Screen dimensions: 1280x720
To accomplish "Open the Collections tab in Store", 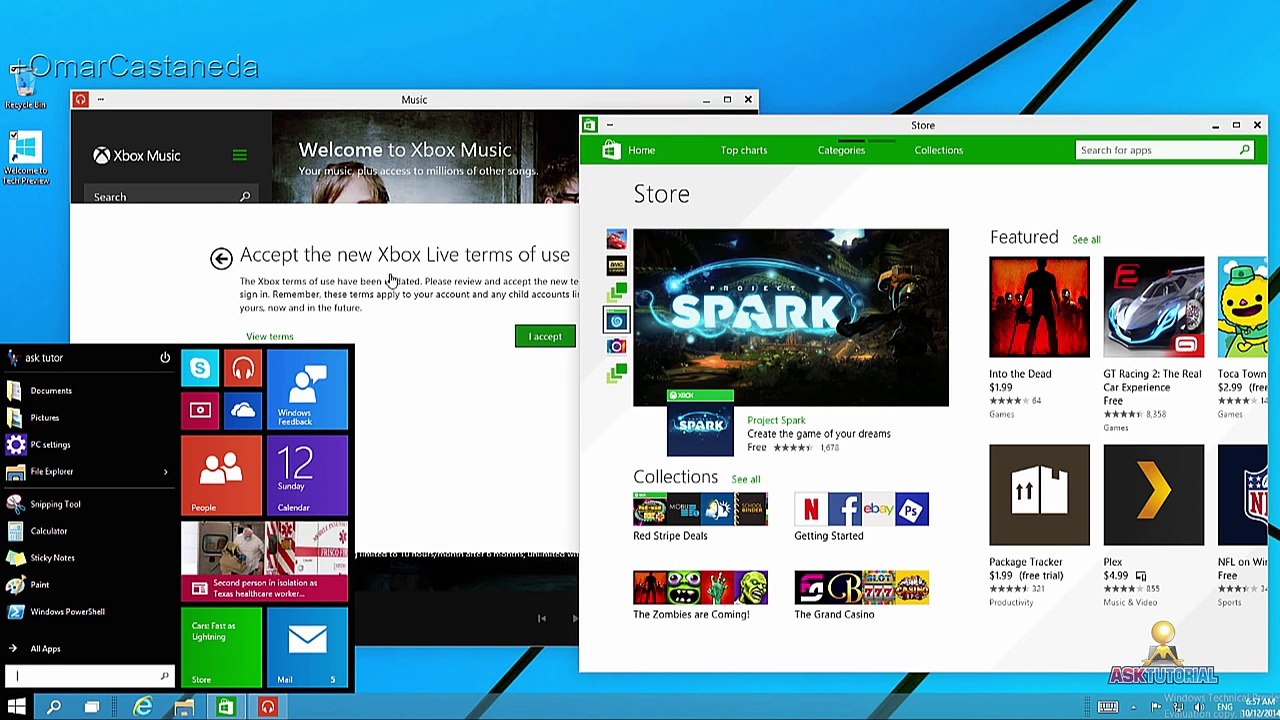I will click(x=938, y=150).
